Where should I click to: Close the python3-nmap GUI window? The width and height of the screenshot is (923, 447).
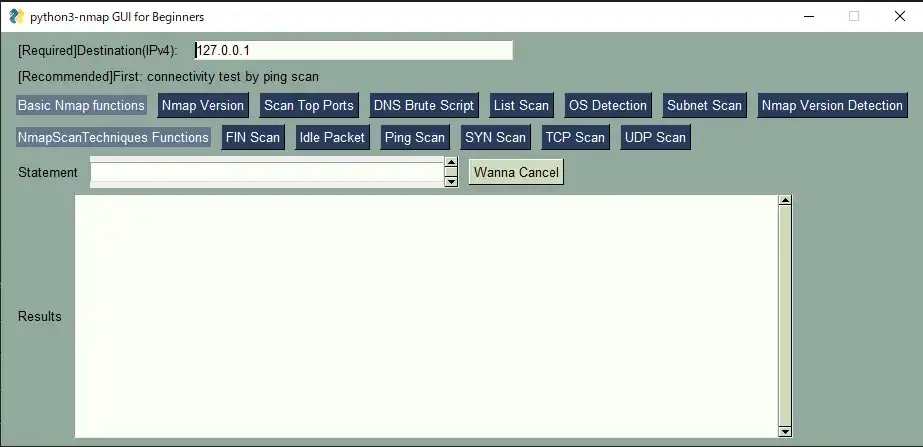pyautogui.click(x=899, y=16)
